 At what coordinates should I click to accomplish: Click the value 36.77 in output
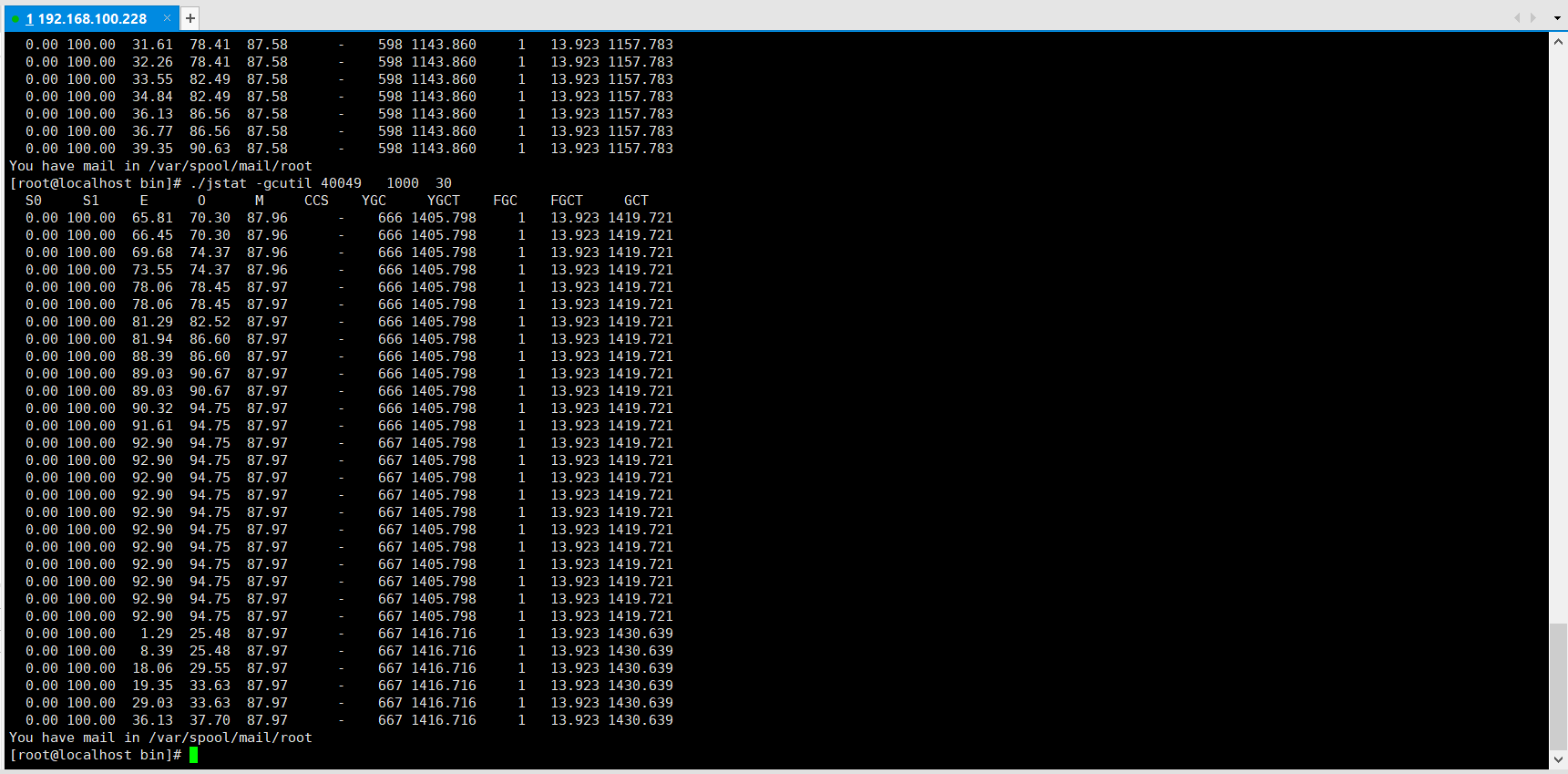coord(152,131)
